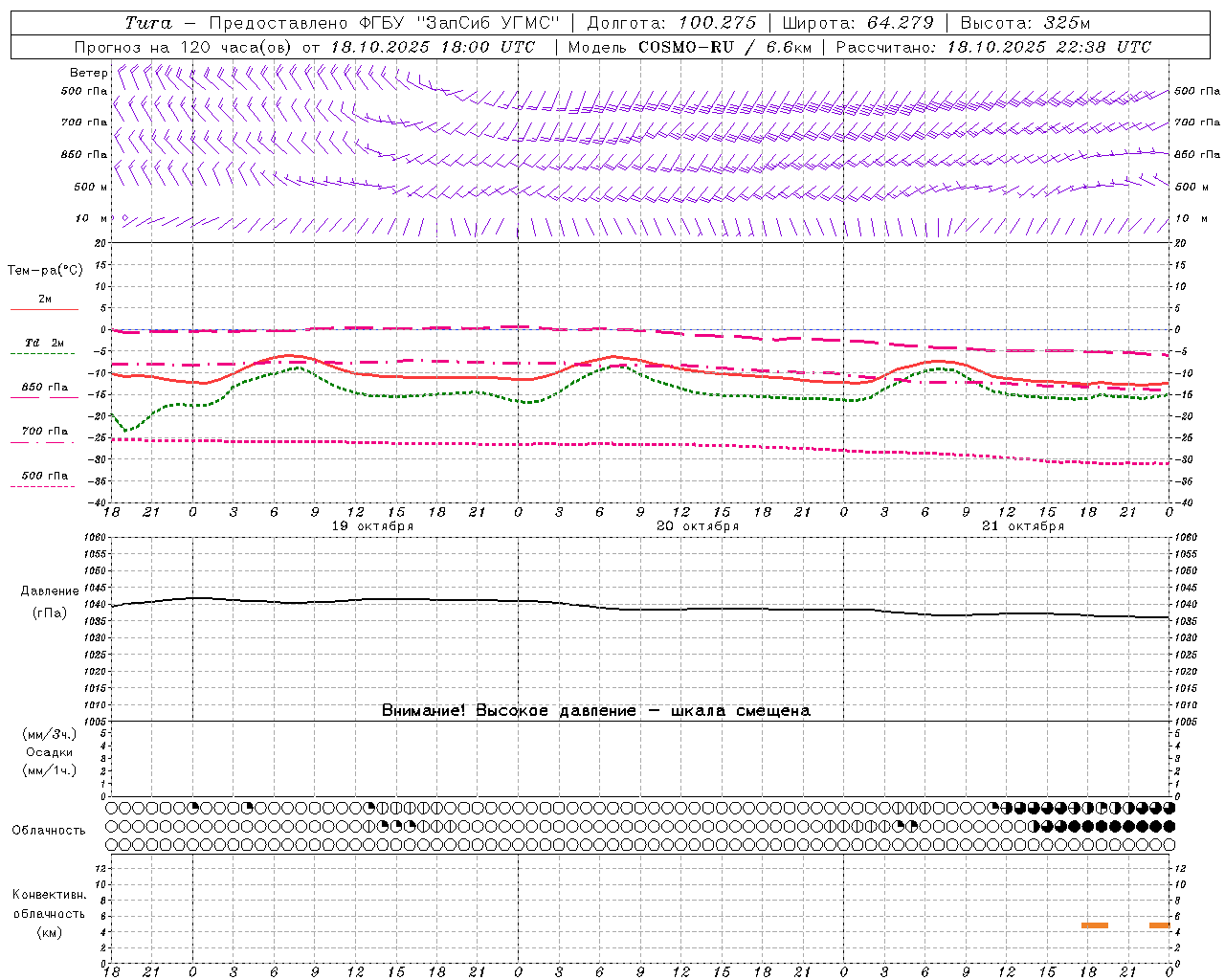
Task: Click the '19 октября' date label
Action: click(372, 526)
